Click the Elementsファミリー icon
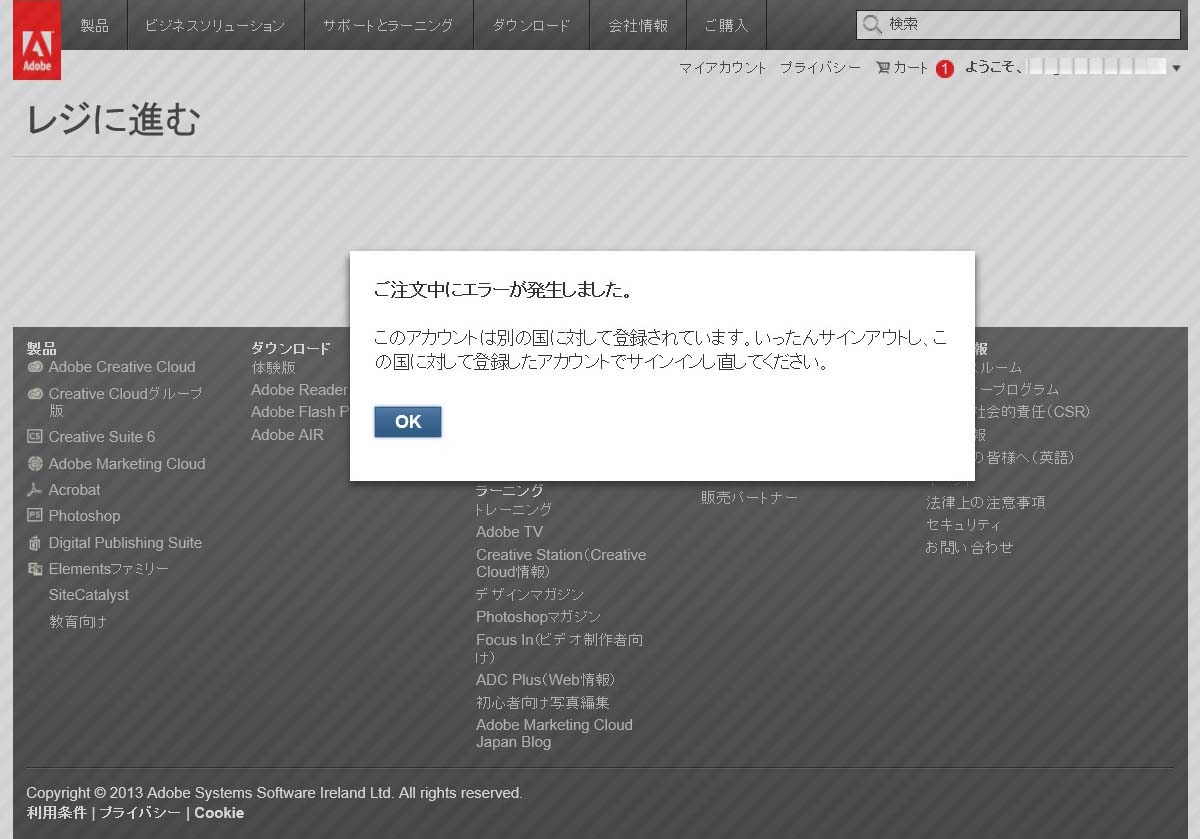The height and width of the screenshot is (839, 1200). pyautogui.click(x=35, y=569)
